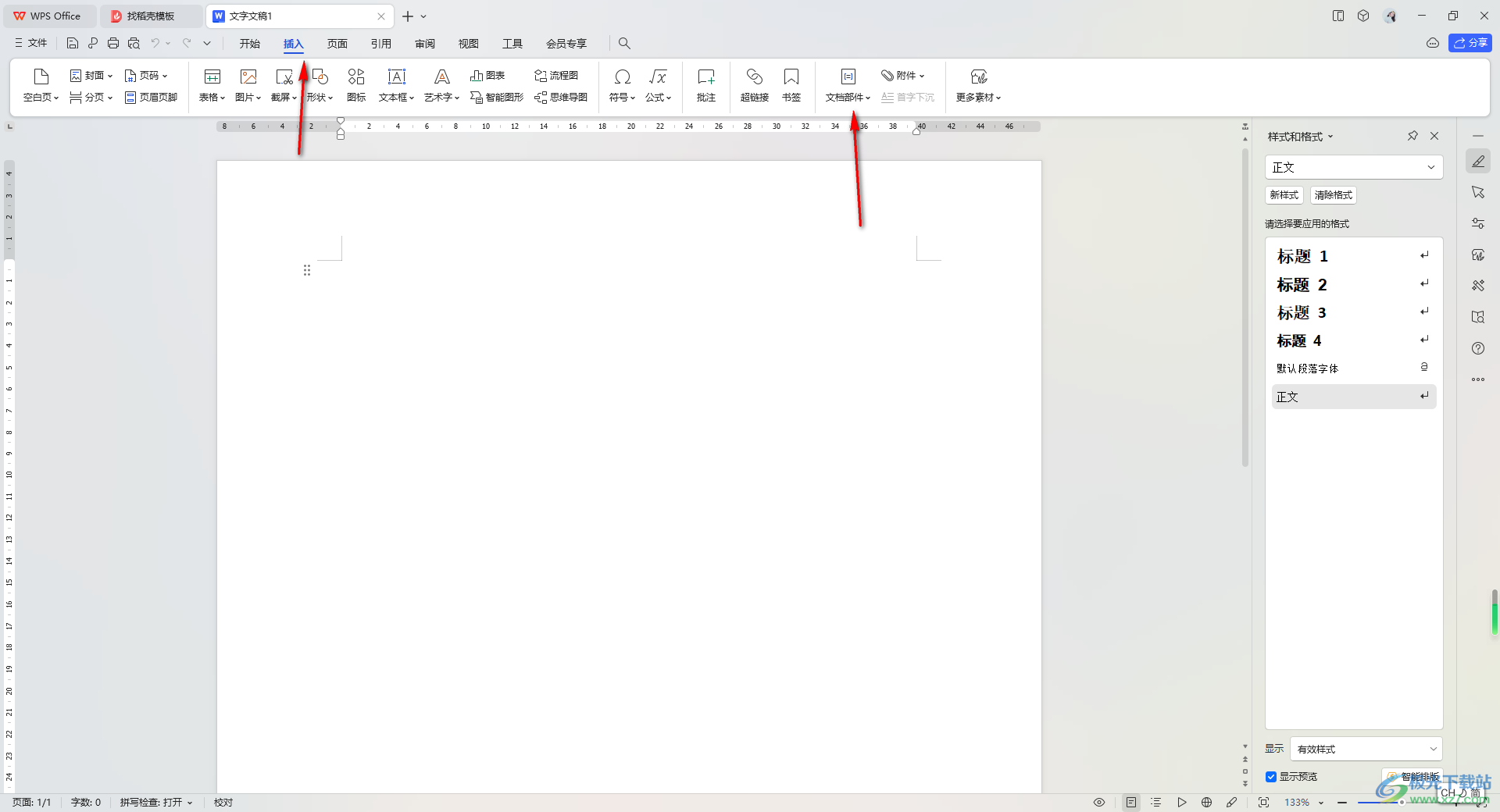Toggle spell check status (拼写检查: 打开)
Screen dimensions: 1500x812
pos(156,803)
